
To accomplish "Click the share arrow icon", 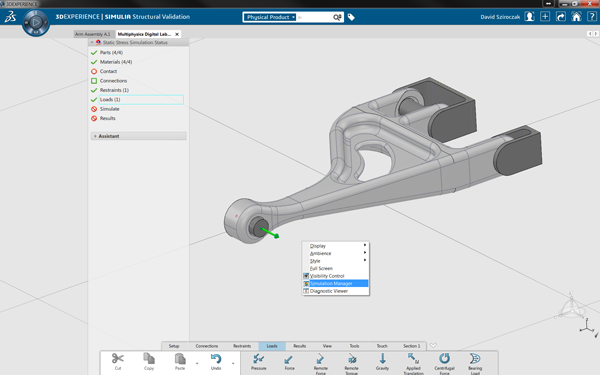I will 561,17.
